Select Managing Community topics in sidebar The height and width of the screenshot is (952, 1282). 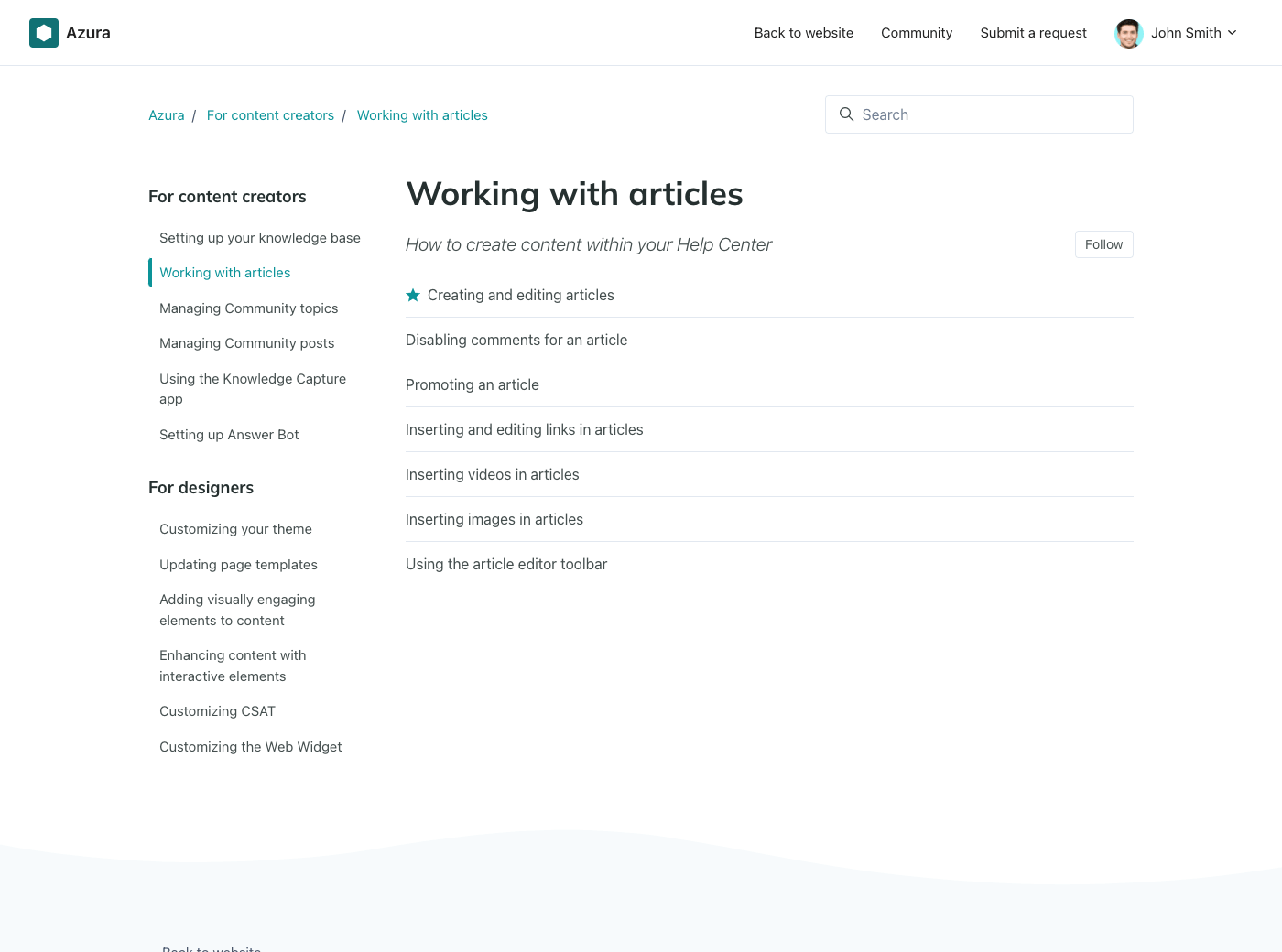tap(248, 308)
